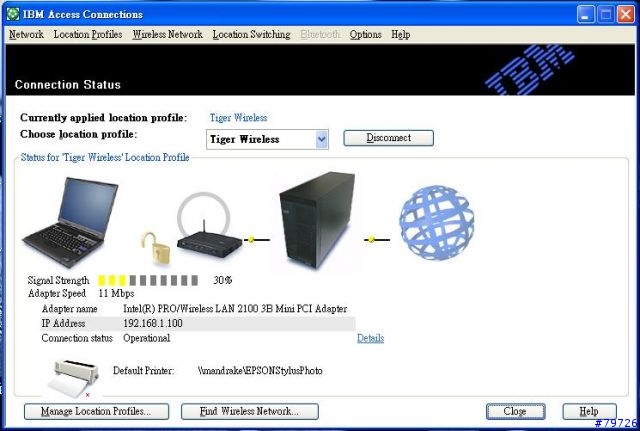Click the IBM Access Connections title bar icon

[13, 14]
